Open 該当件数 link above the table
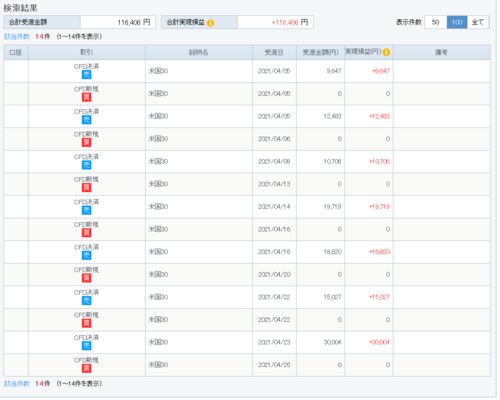This screenshot has width=500, height=400. tap(17, 36)
